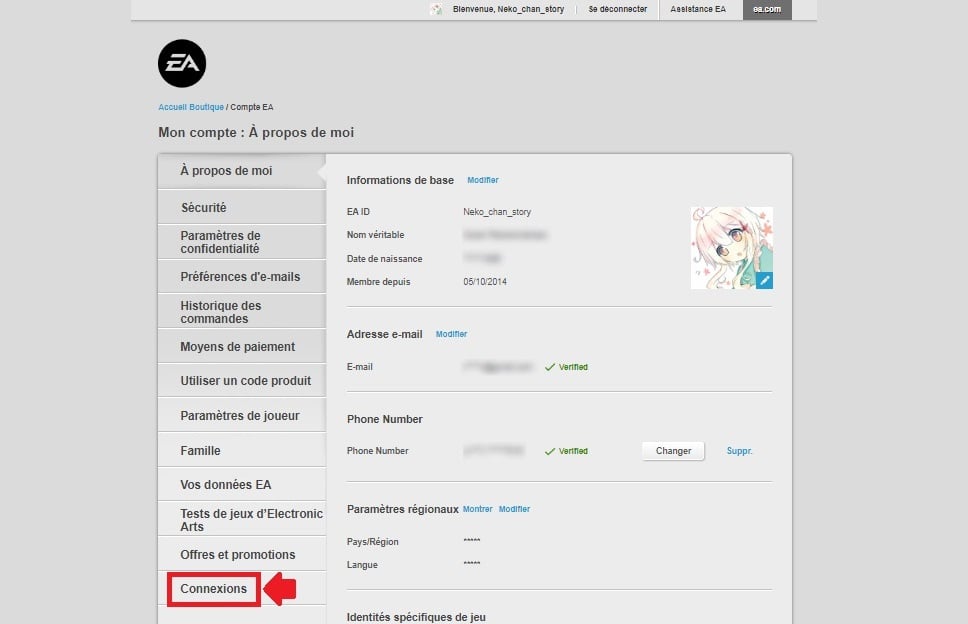
Task: Click Modifier next to Adresse e-mail
Action: [451, 334]
